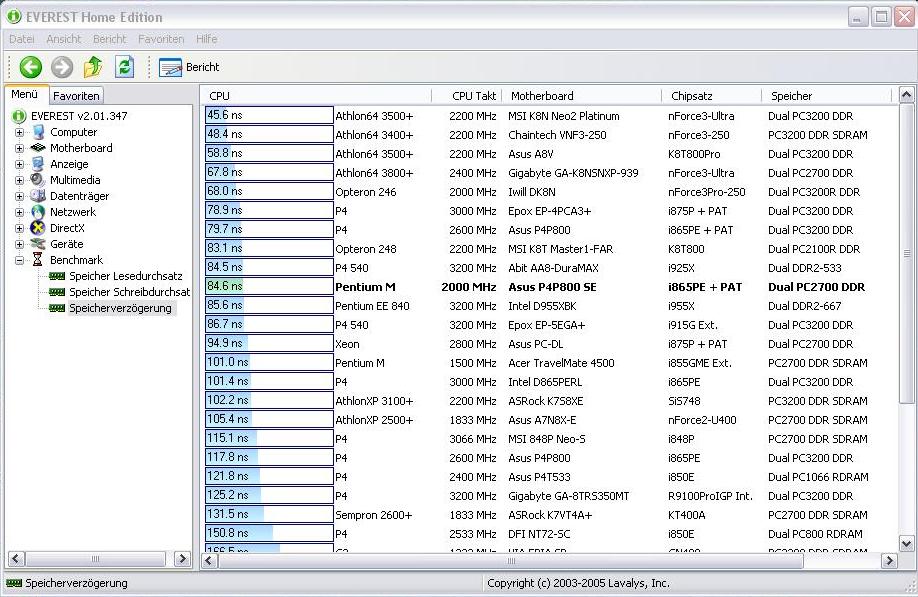
Task: Click the Computer tree icon
Action: pos(38,132)
